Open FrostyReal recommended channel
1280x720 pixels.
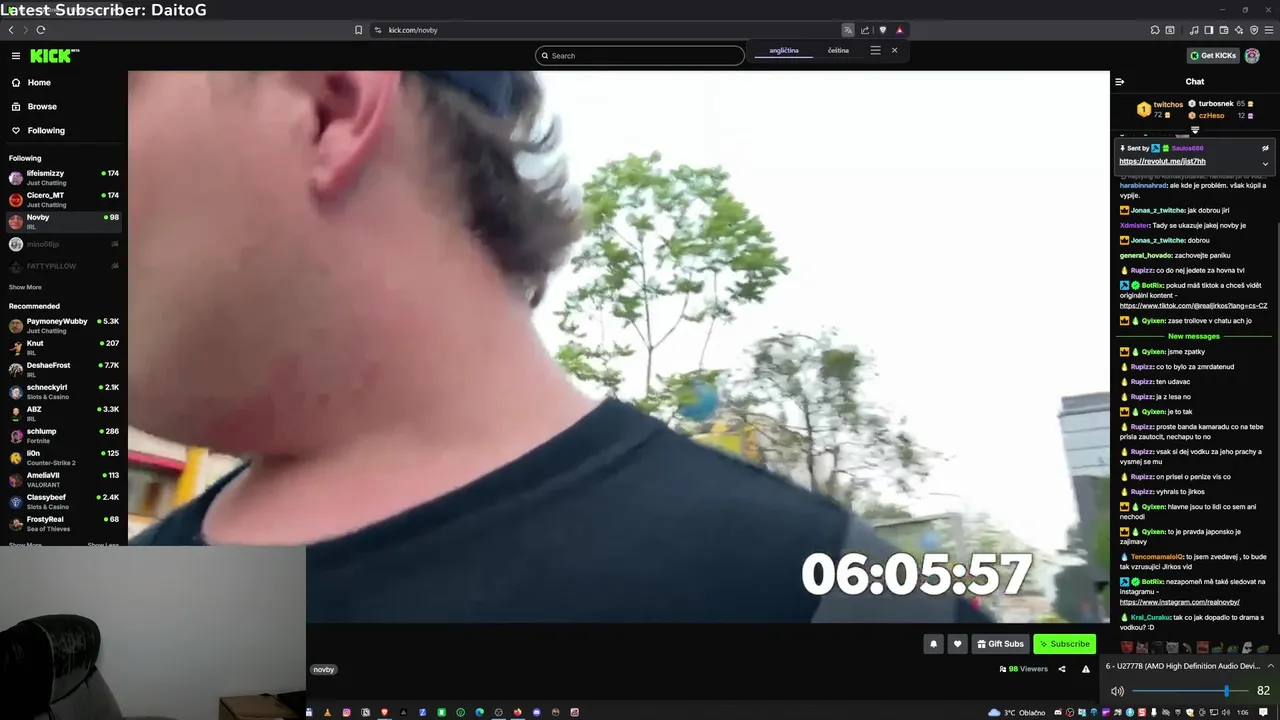point(64,524)
